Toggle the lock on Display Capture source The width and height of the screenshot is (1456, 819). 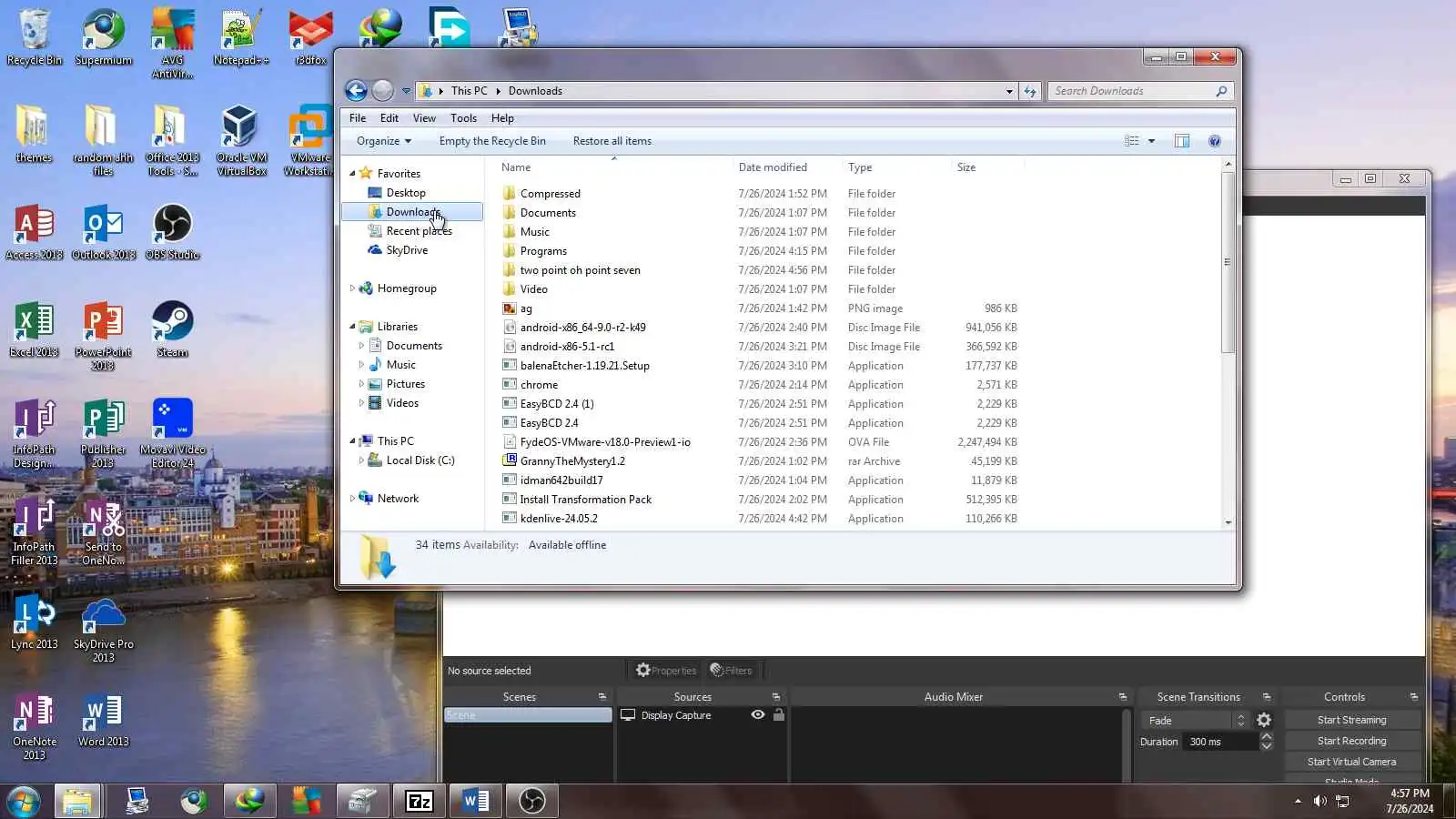(779, 715)
